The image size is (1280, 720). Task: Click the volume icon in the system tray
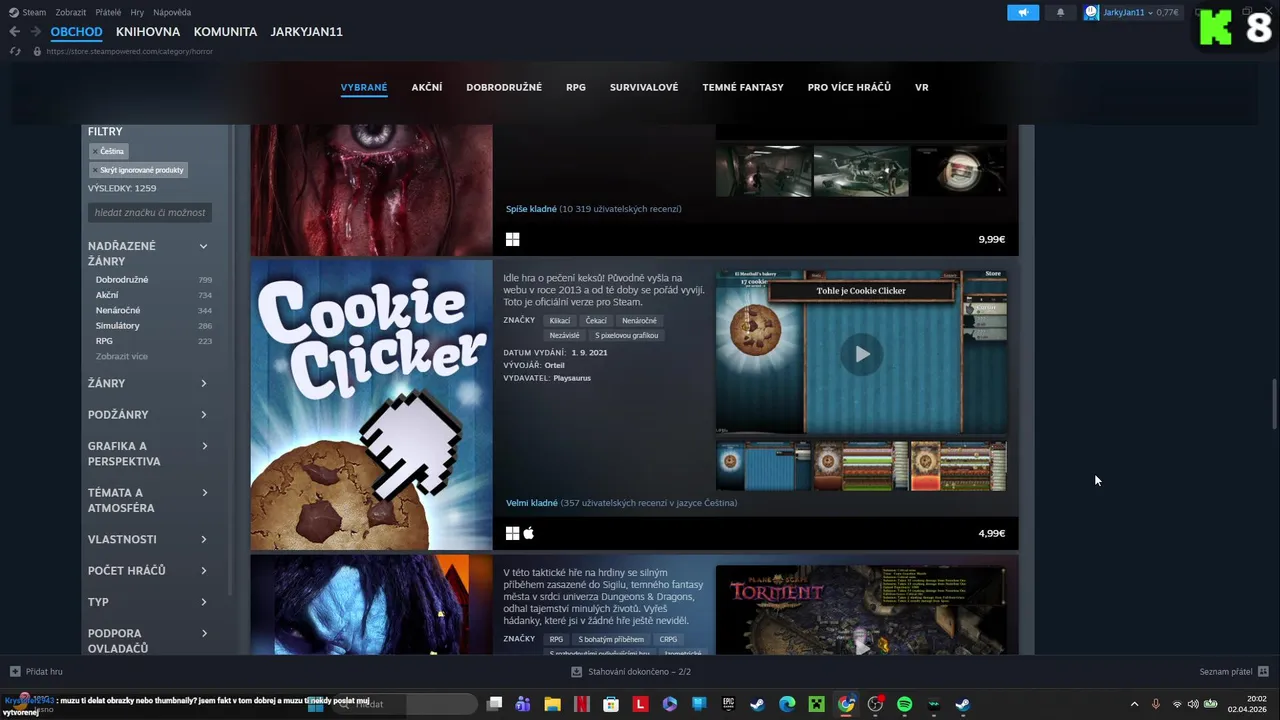pyautogui.click(x=1193, y=704)
